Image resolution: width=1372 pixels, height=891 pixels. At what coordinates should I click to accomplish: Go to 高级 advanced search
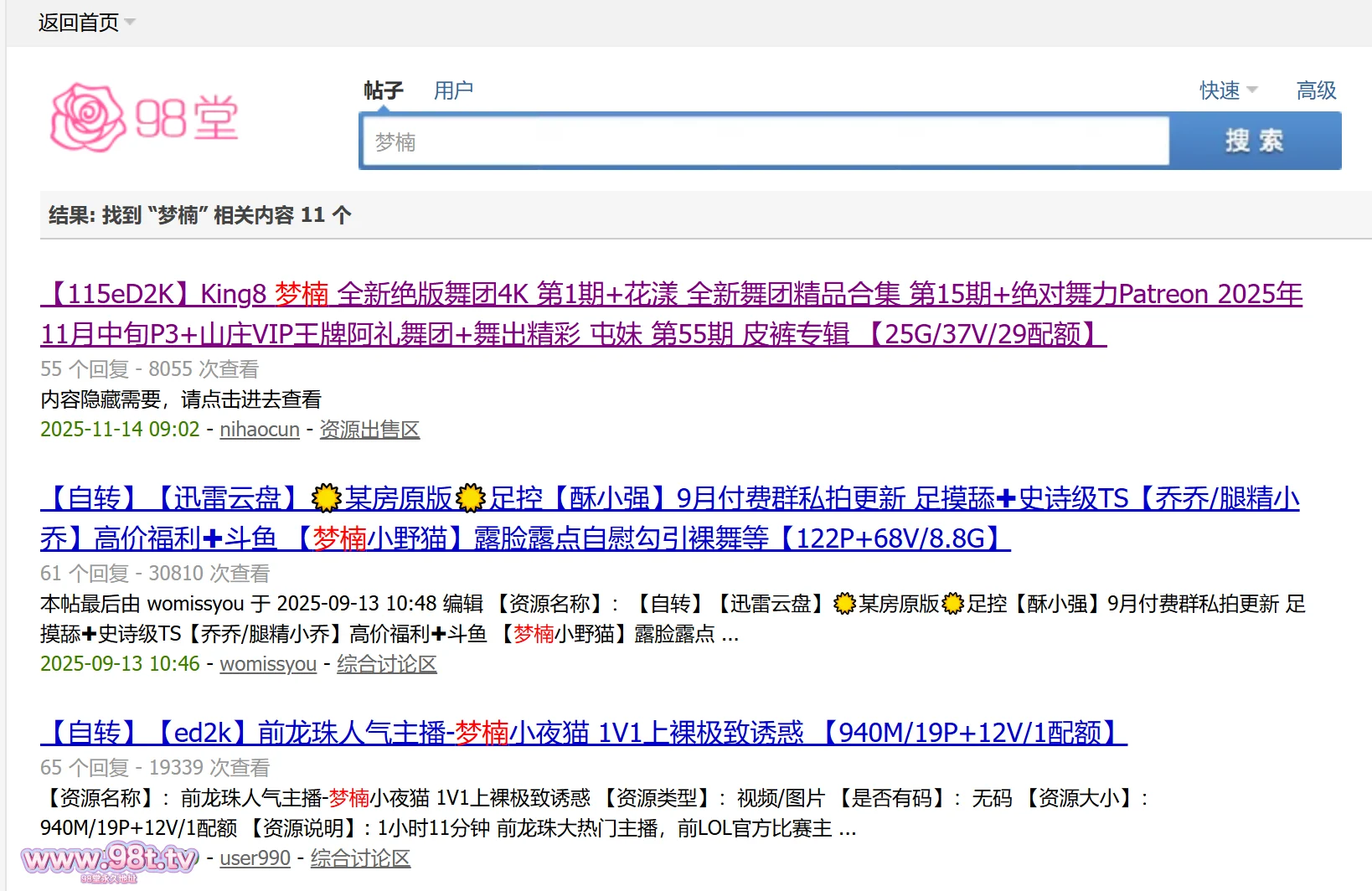pyautogui.click(x=1316, y=90)
